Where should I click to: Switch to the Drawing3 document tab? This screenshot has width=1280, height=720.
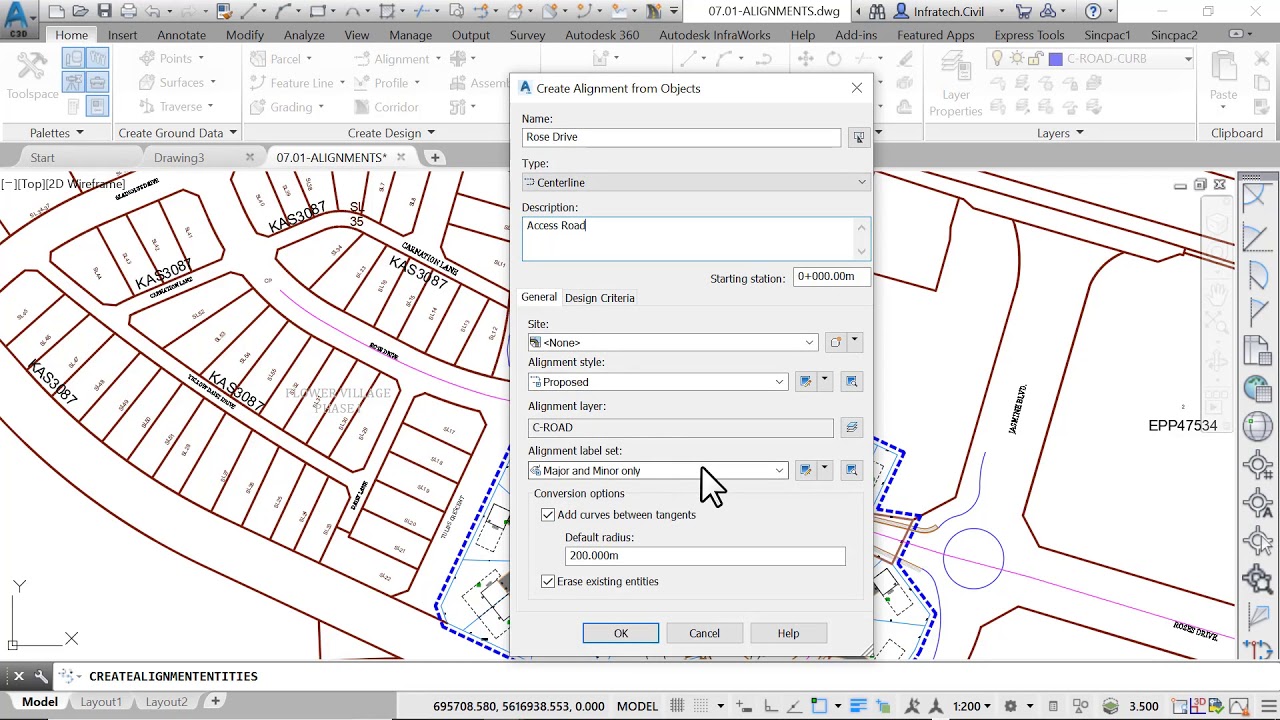179,157
